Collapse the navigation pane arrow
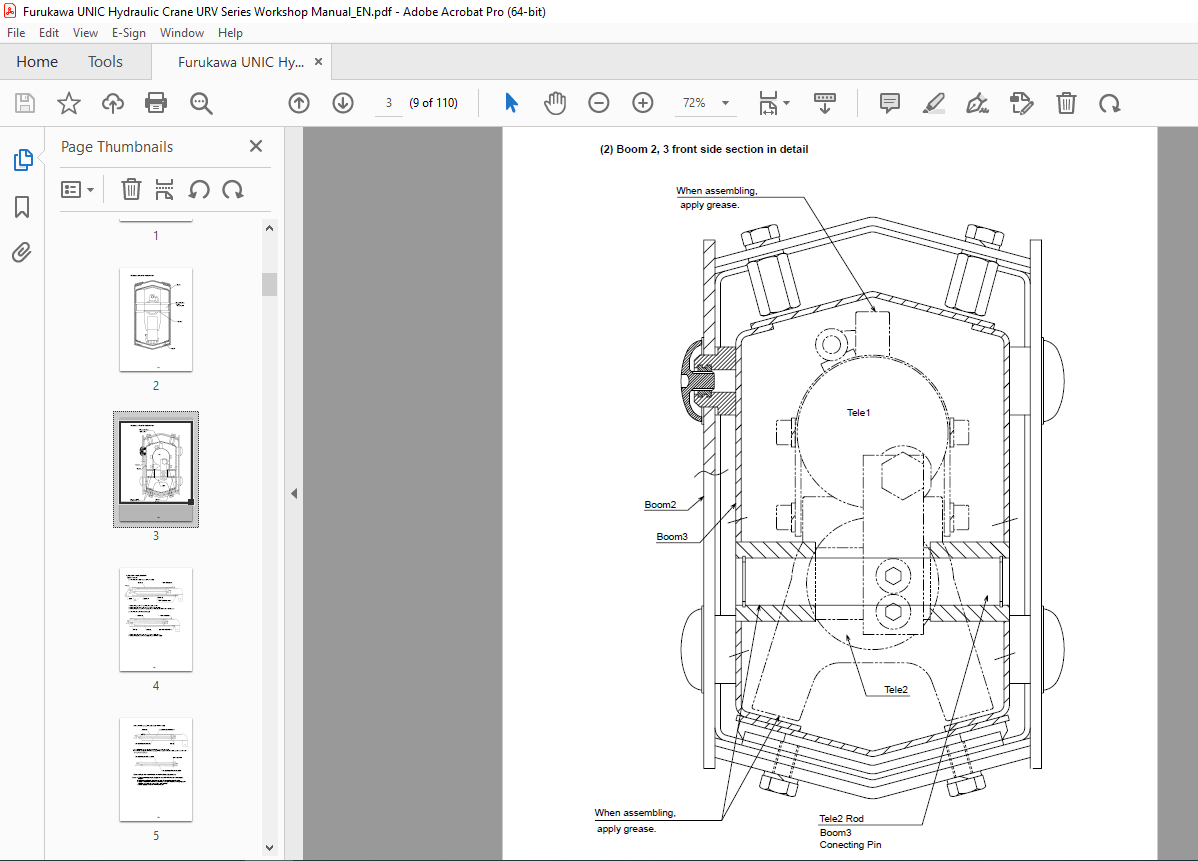 coord(294,494)
